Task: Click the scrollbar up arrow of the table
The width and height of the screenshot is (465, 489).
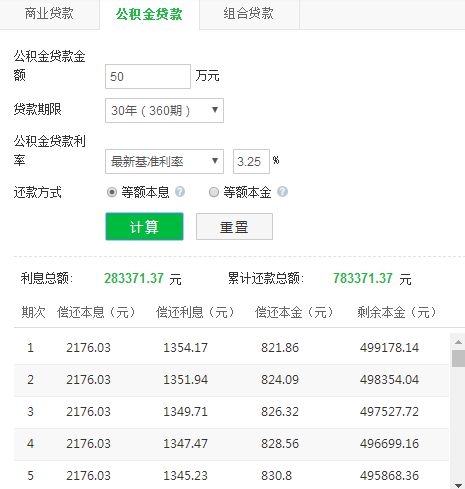Action: click(458, 342)
